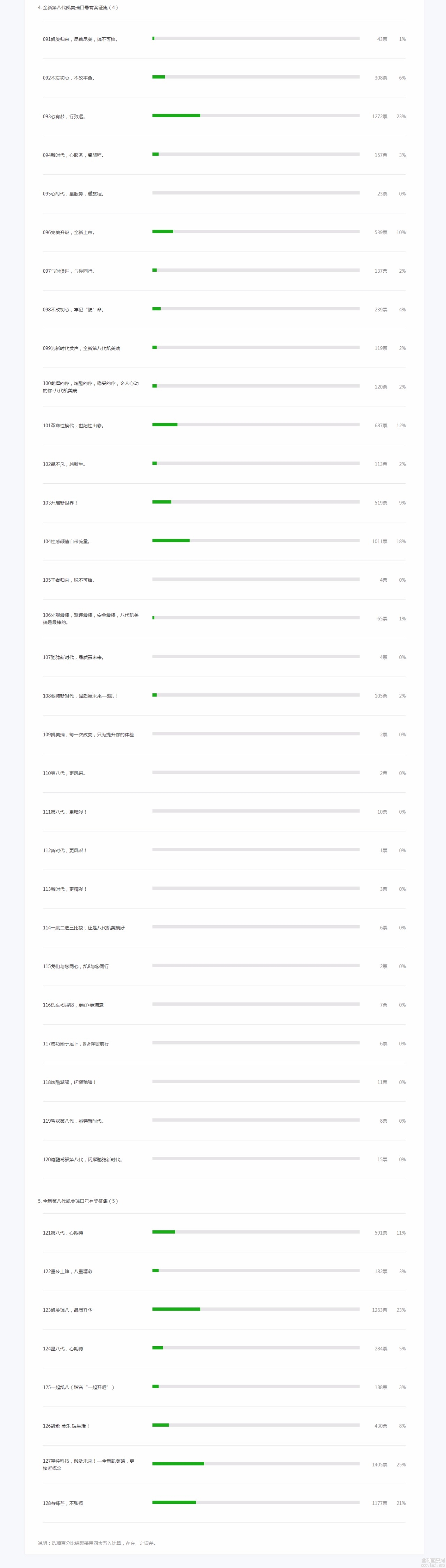Click the 1405票 vote count for option 127
The image size is (446, 1568).
point(380,1464)
